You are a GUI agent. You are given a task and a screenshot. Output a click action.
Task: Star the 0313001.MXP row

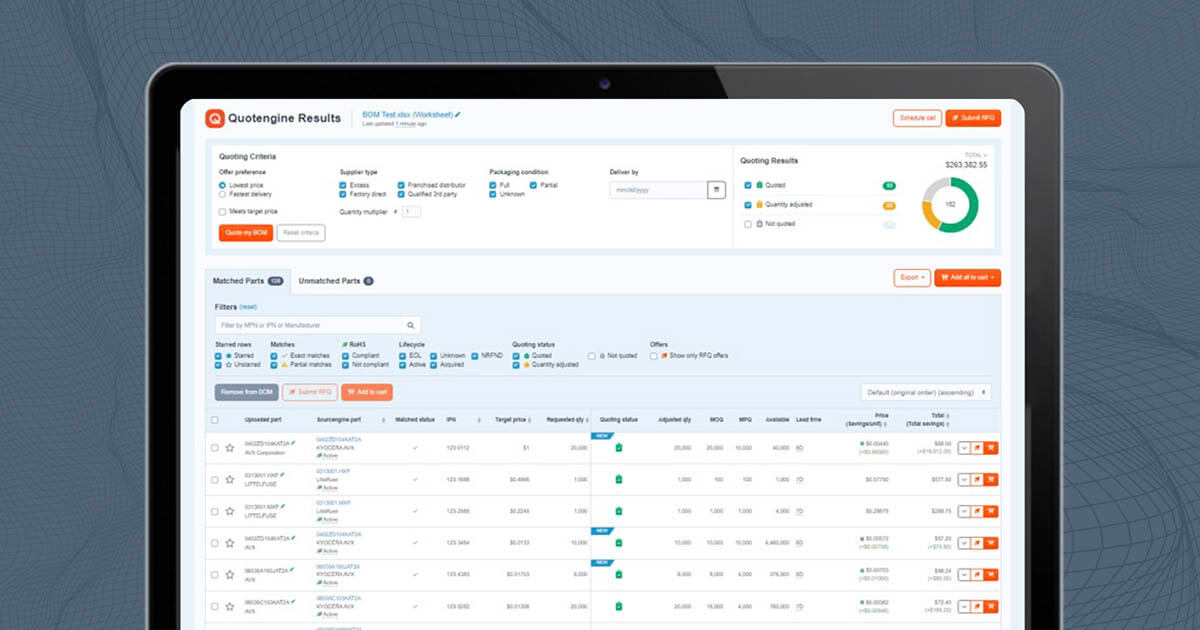point(230,511)
